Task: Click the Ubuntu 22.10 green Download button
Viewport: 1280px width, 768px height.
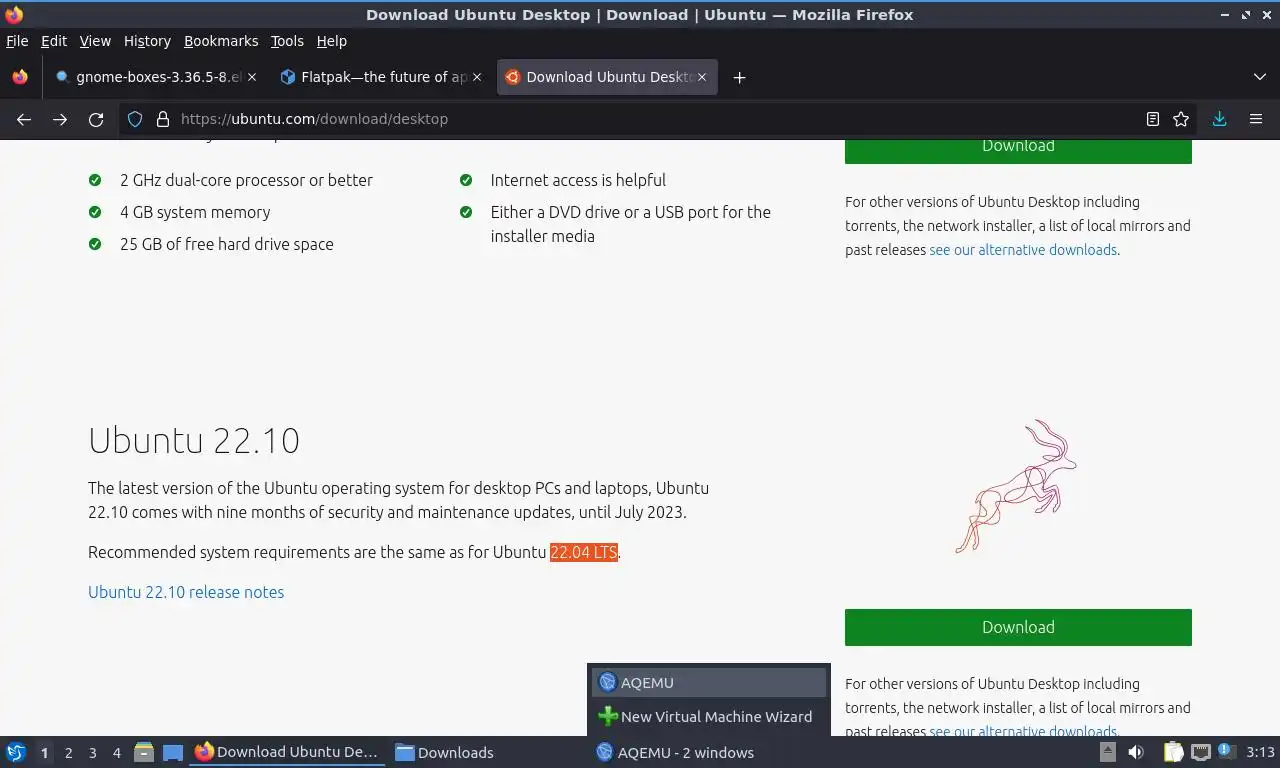Action: (1018, 627)
